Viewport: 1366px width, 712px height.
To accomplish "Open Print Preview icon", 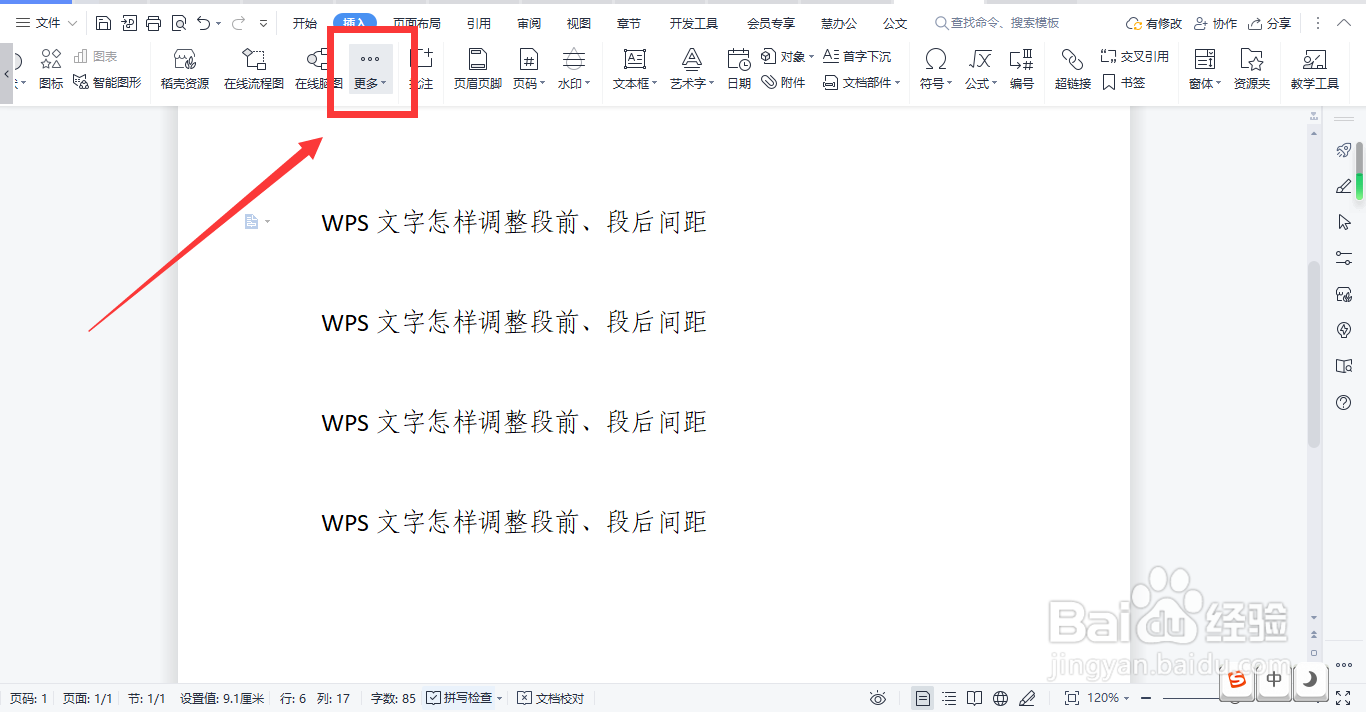I will (x=179, y=23).
